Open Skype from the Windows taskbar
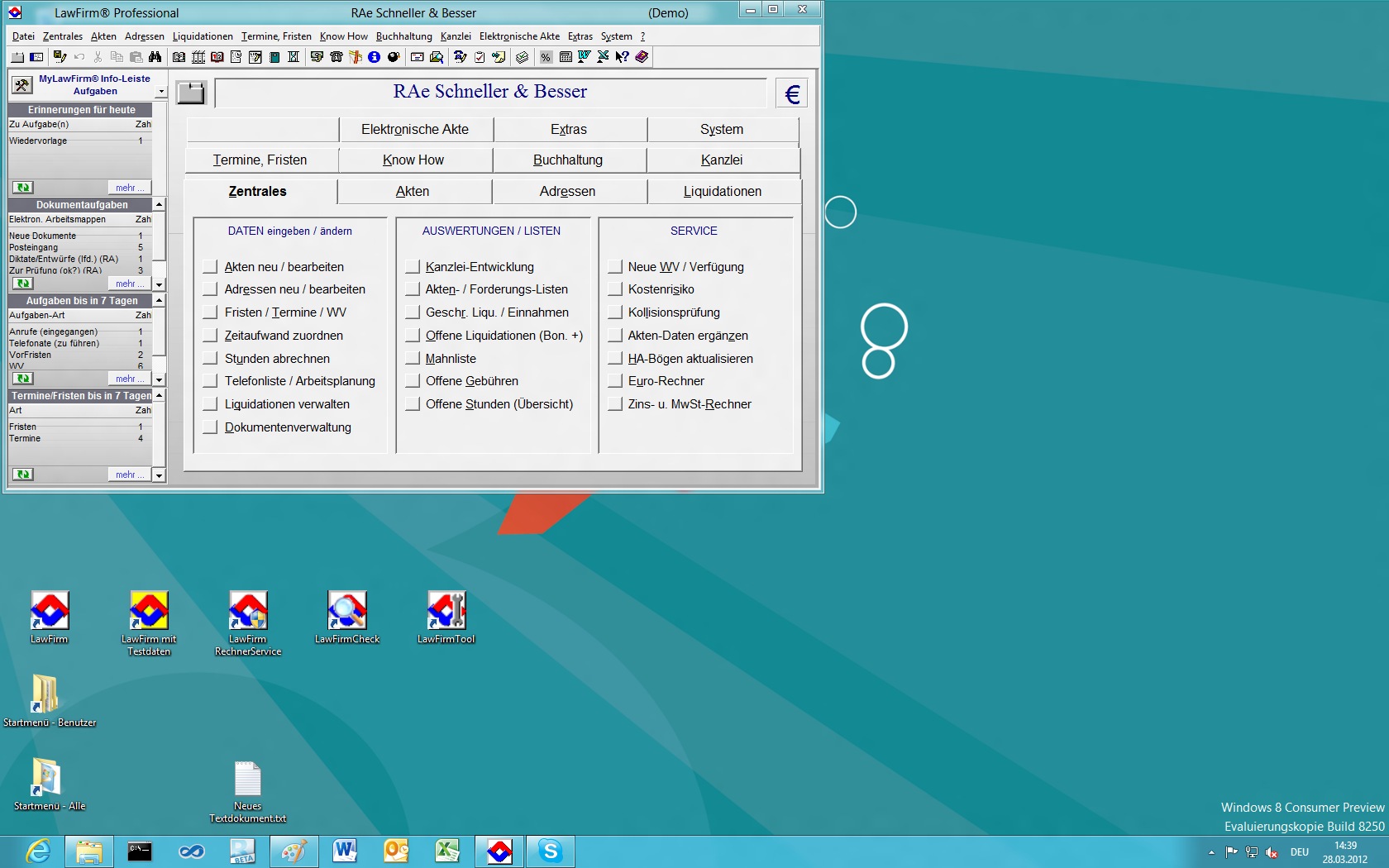The height and width of the screenshot is (868, 1389). (x=550, y=851)
